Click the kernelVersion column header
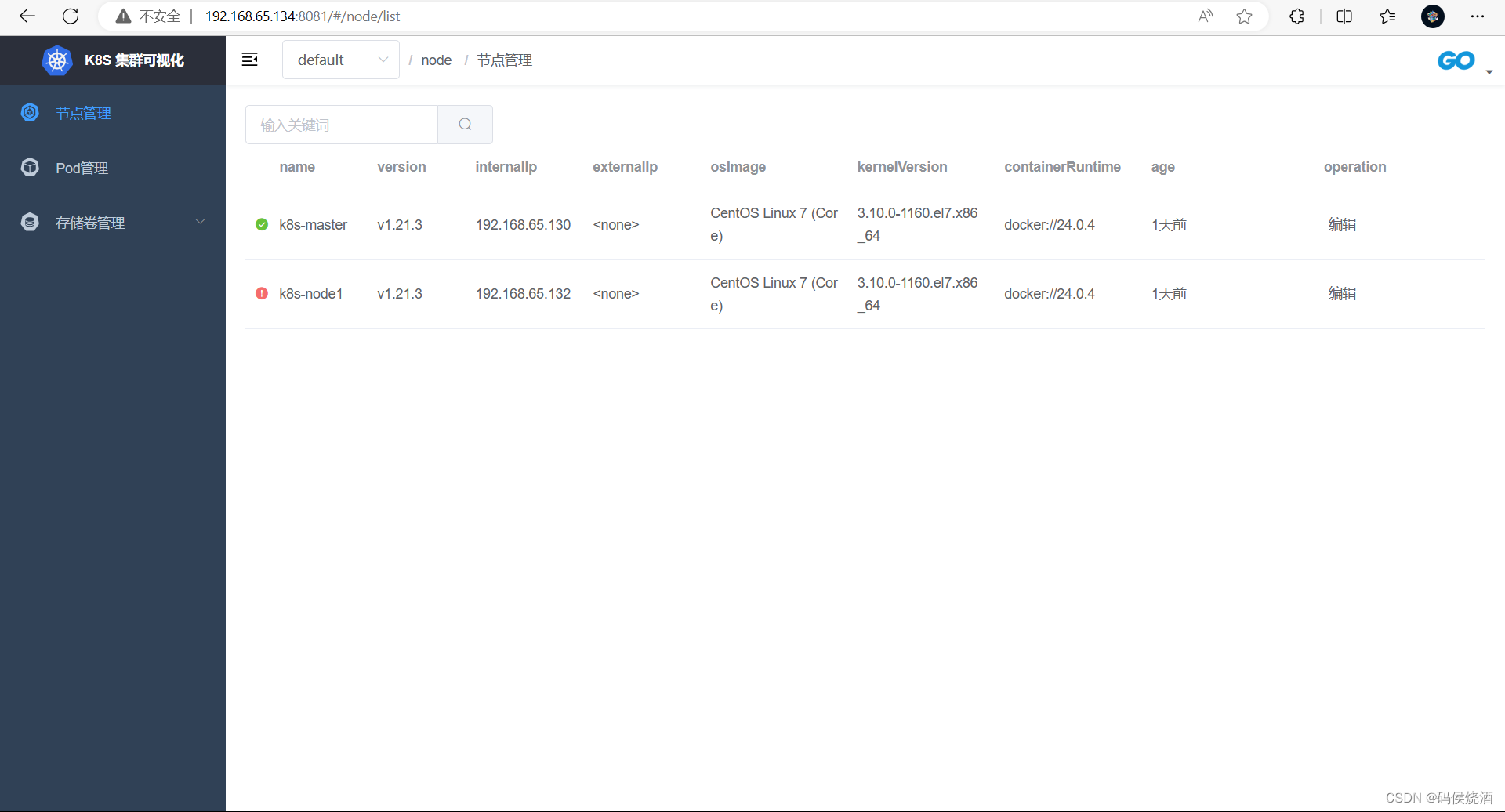The width and height of the screenshot is (1505, 812). click(902, 167)
